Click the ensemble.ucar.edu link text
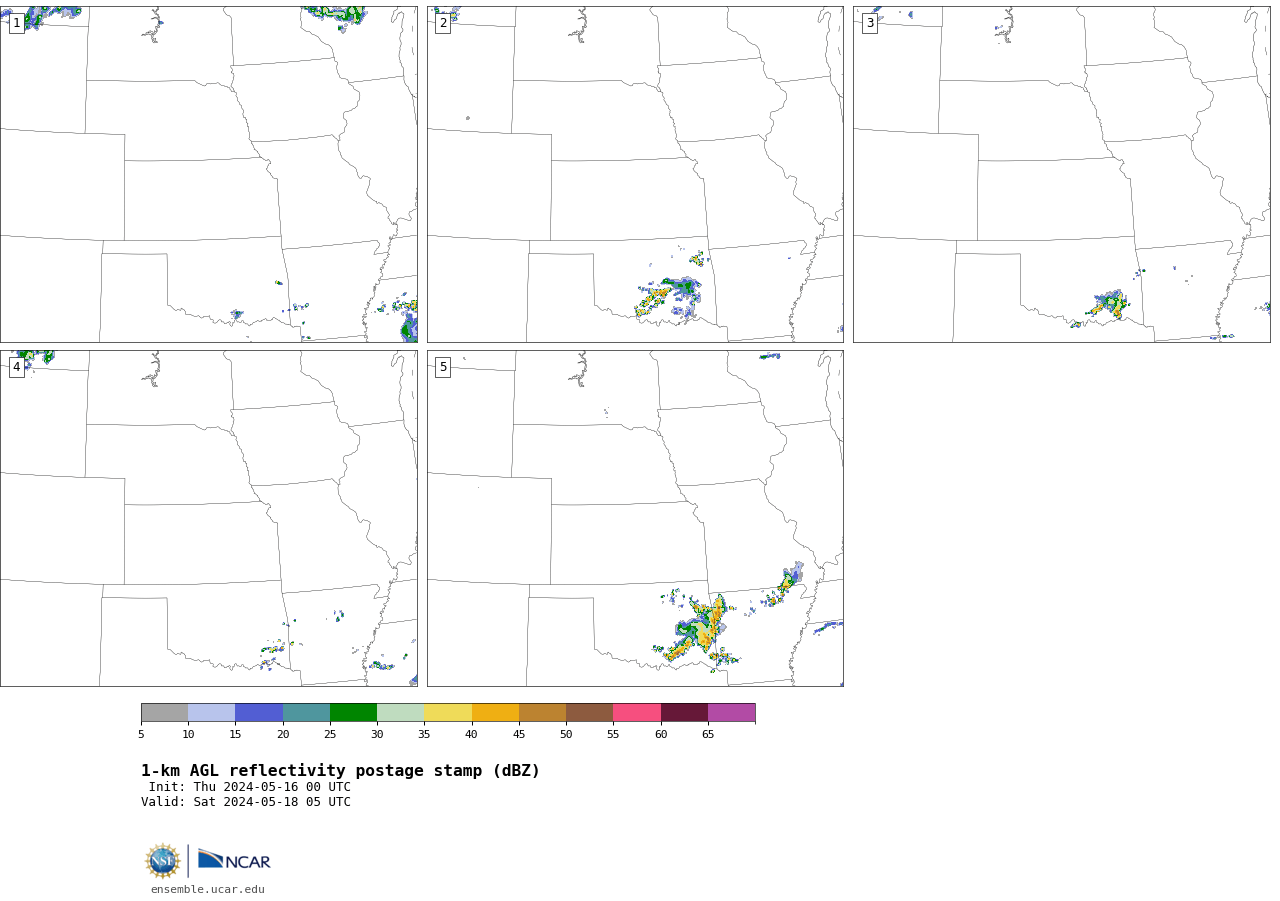This screenshot has height=901, width=1280. pos(208,889)
